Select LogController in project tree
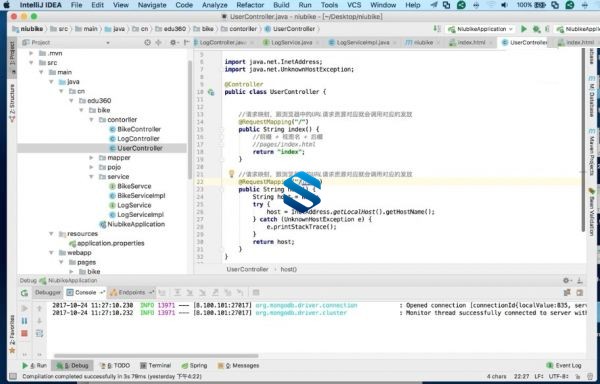600x384 pixels. click(x=134, y=139)
